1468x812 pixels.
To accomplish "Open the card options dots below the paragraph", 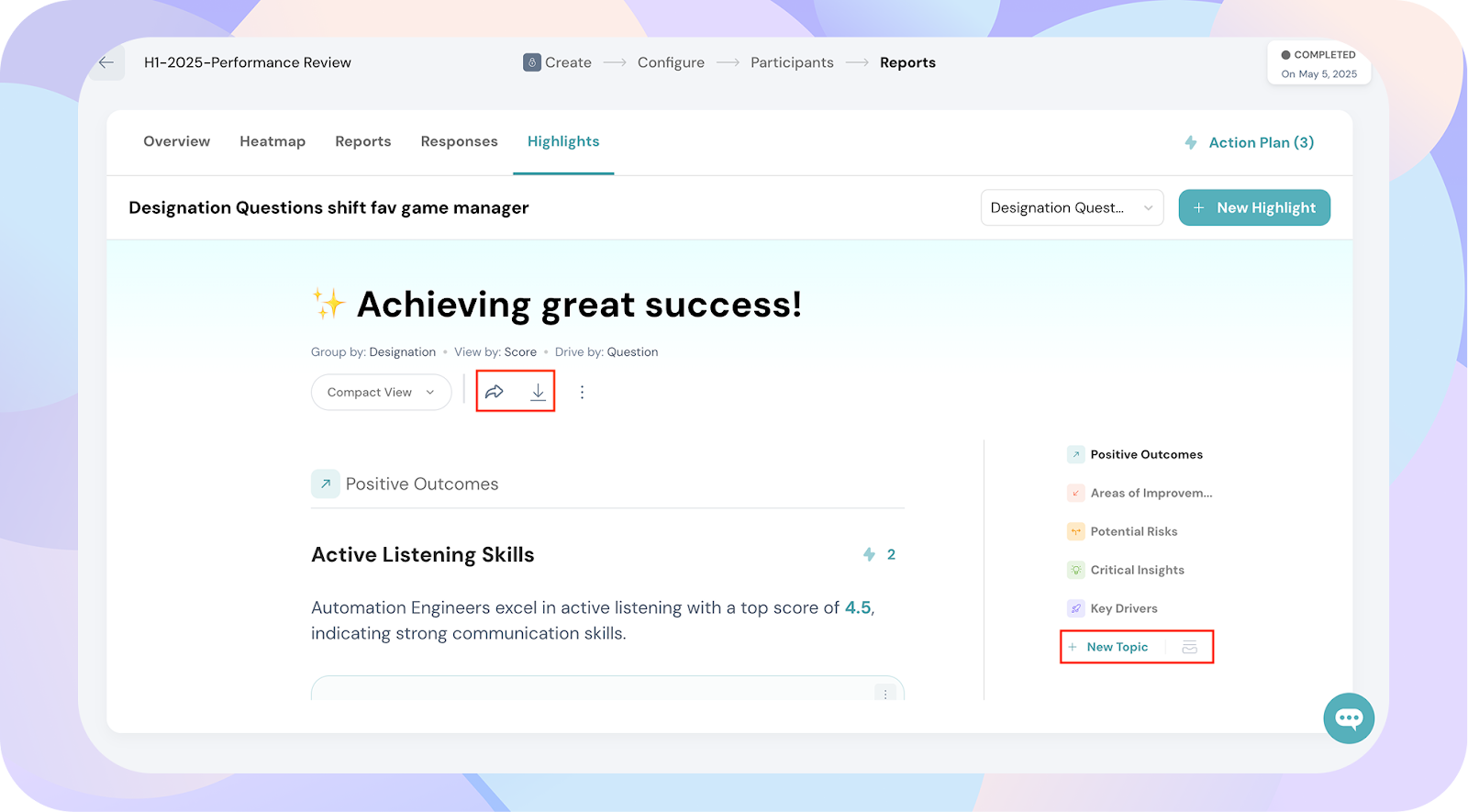I will [885, 694].
